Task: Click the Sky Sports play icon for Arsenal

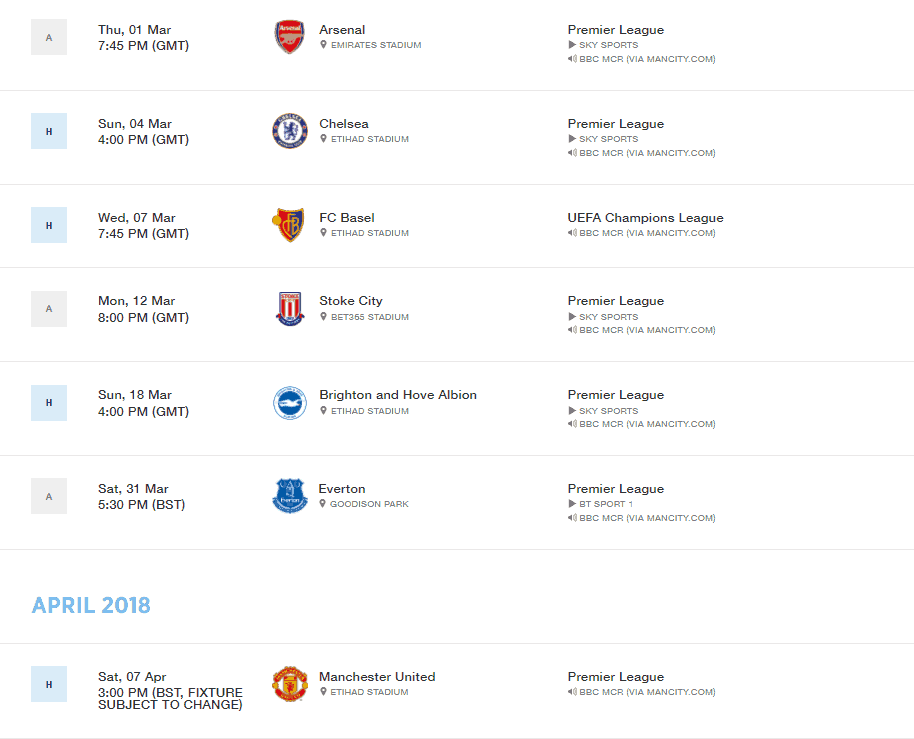Action: [x=572, y=45]
